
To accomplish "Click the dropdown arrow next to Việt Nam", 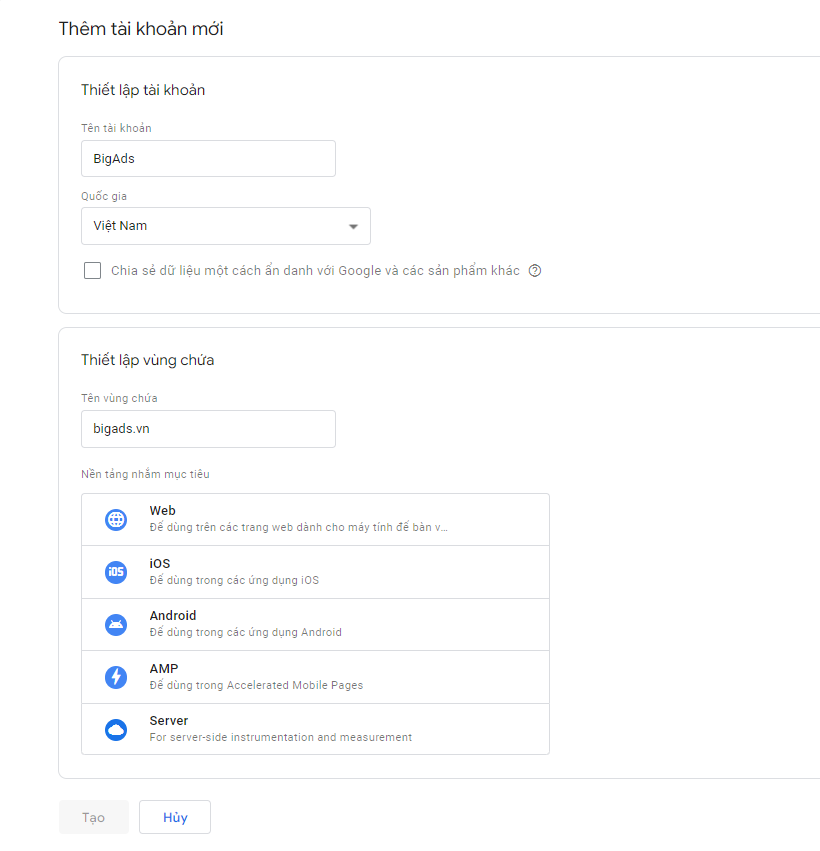I will (x=353, y=227).
